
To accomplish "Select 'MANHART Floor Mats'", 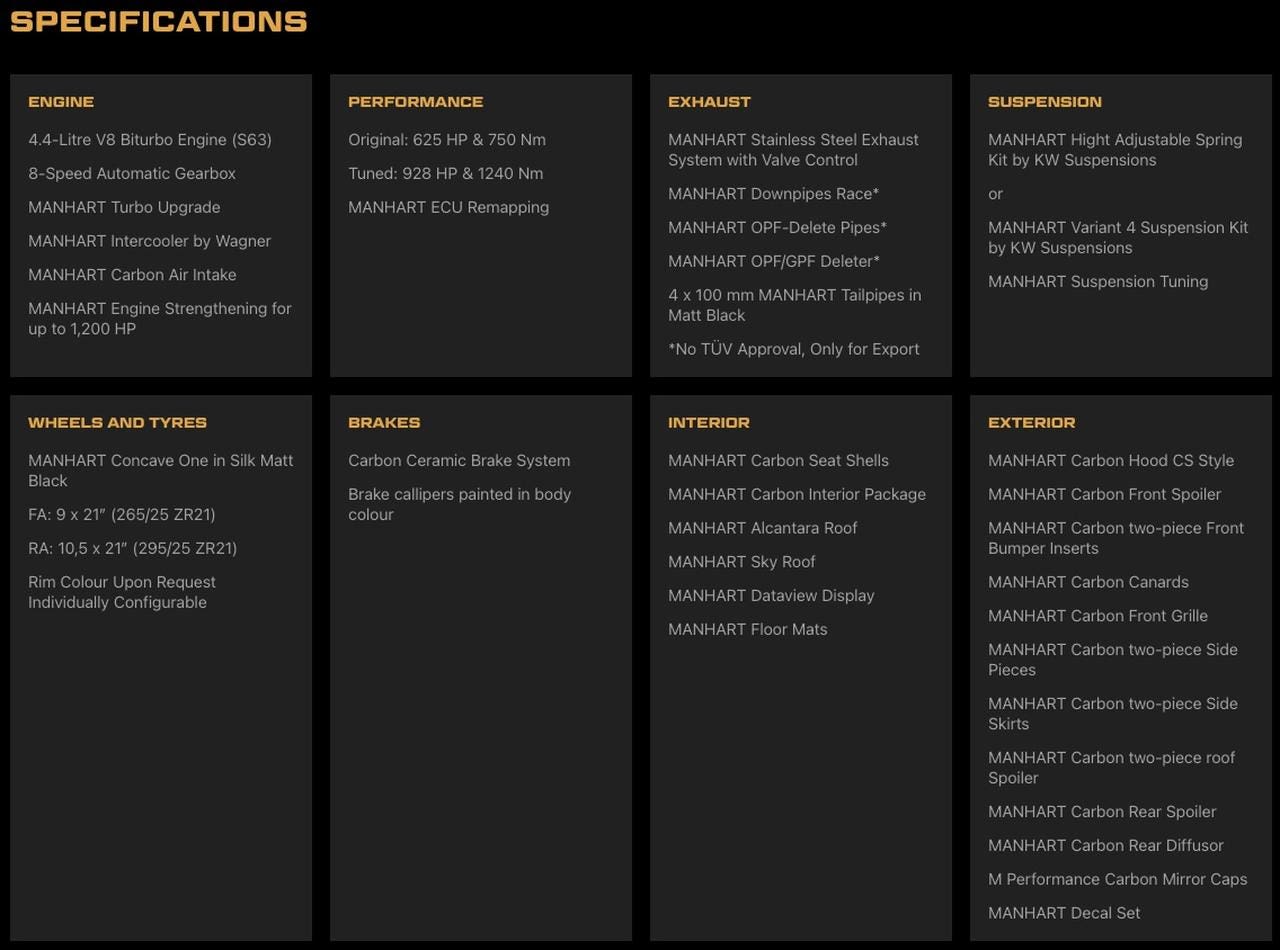I will click(748, 630).
